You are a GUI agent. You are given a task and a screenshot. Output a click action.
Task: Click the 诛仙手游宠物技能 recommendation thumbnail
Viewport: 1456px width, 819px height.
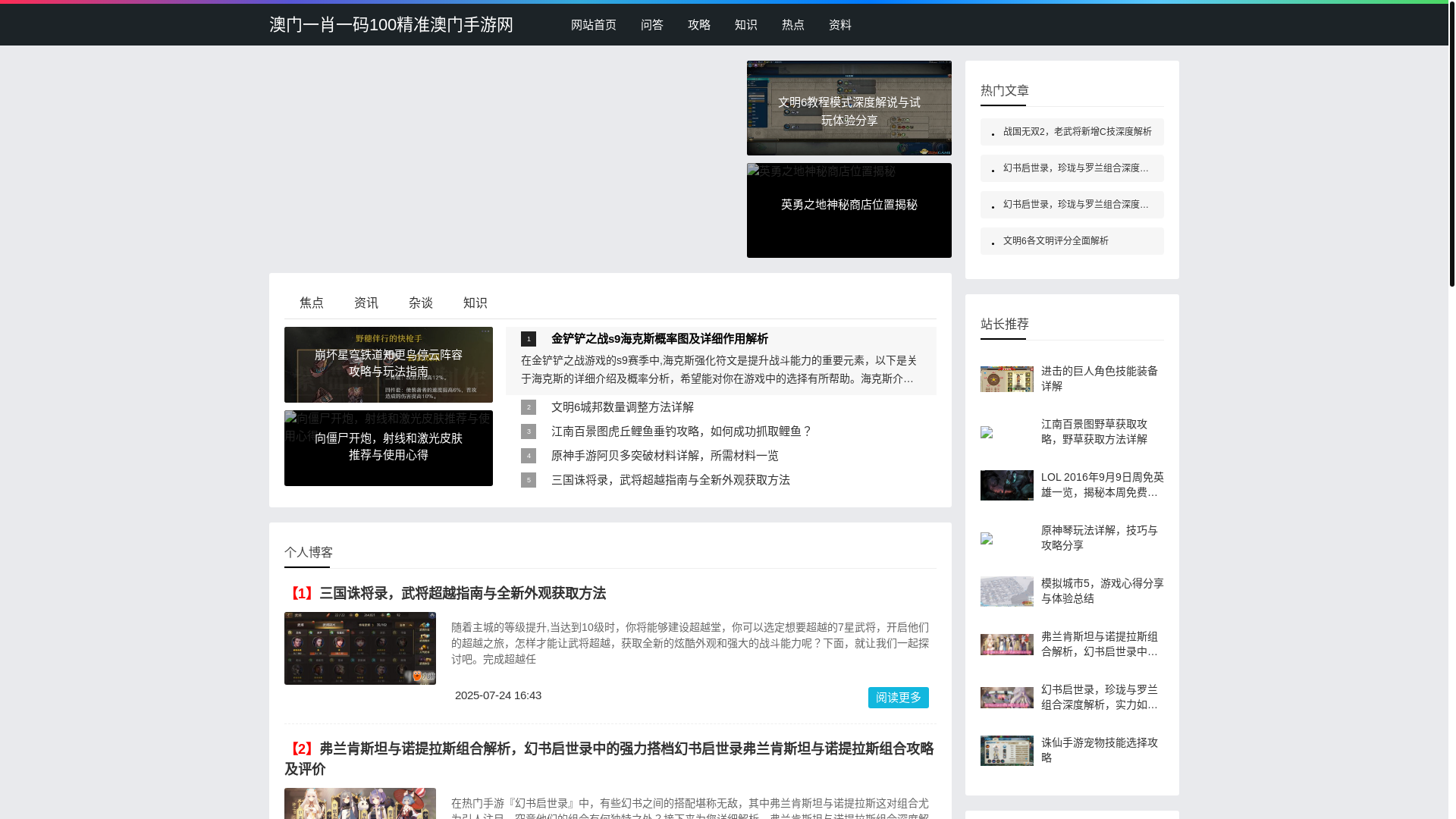click(1006, 751)
